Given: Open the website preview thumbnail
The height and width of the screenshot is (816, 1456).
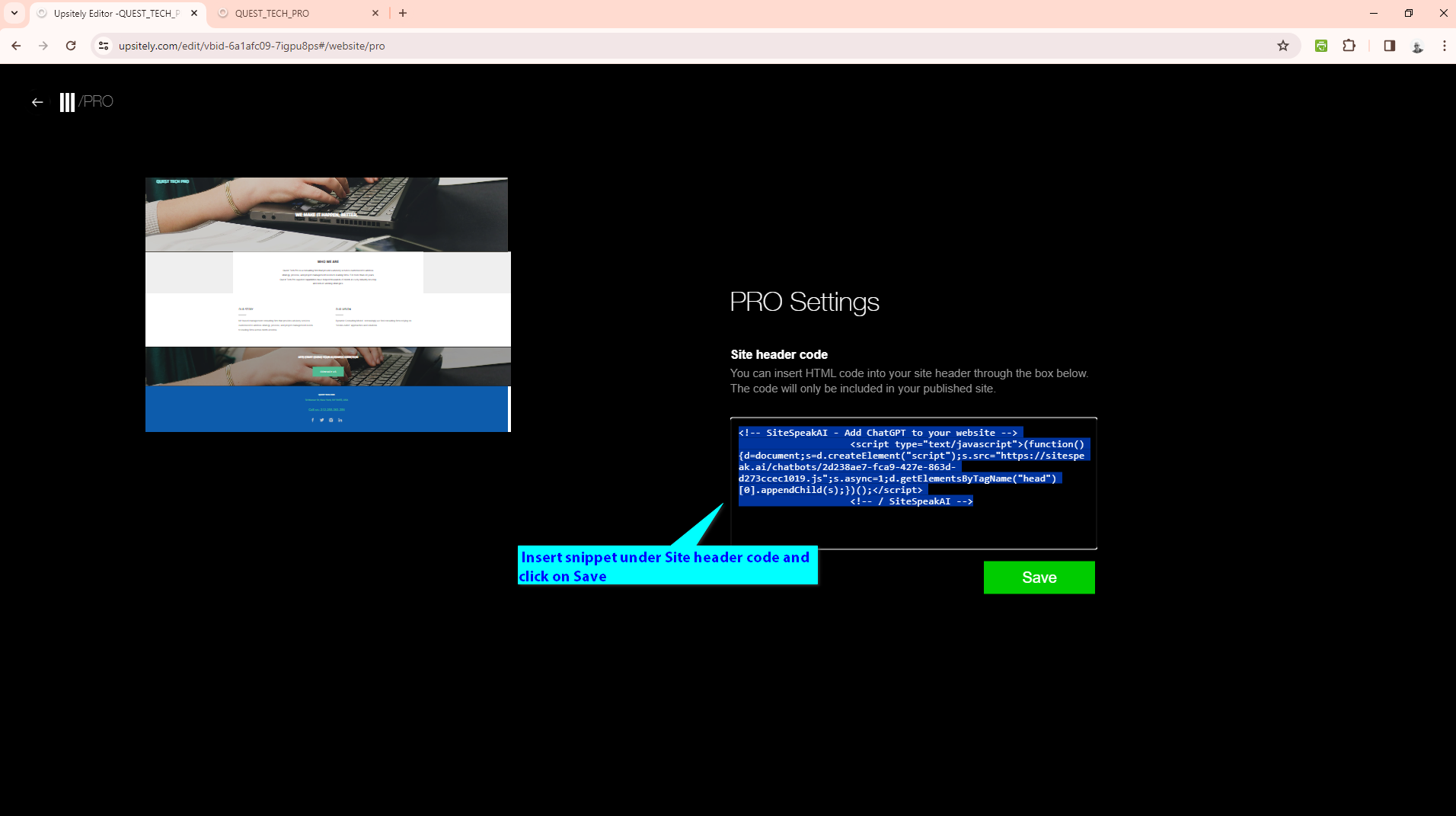Looking at the screenshot, I should point(328,305).
